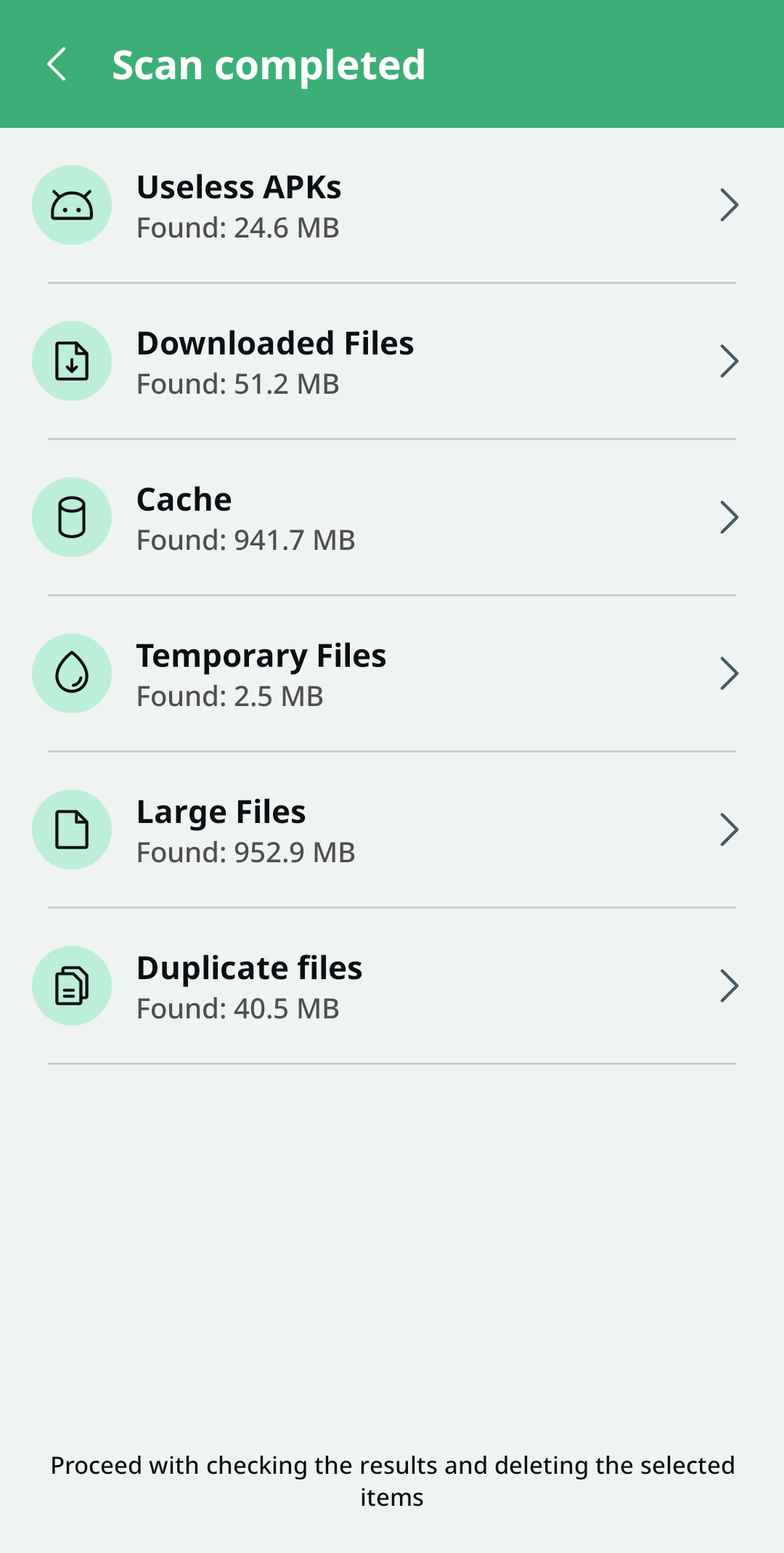Tap the Large Files 952.9 MB text

(246, 853)
